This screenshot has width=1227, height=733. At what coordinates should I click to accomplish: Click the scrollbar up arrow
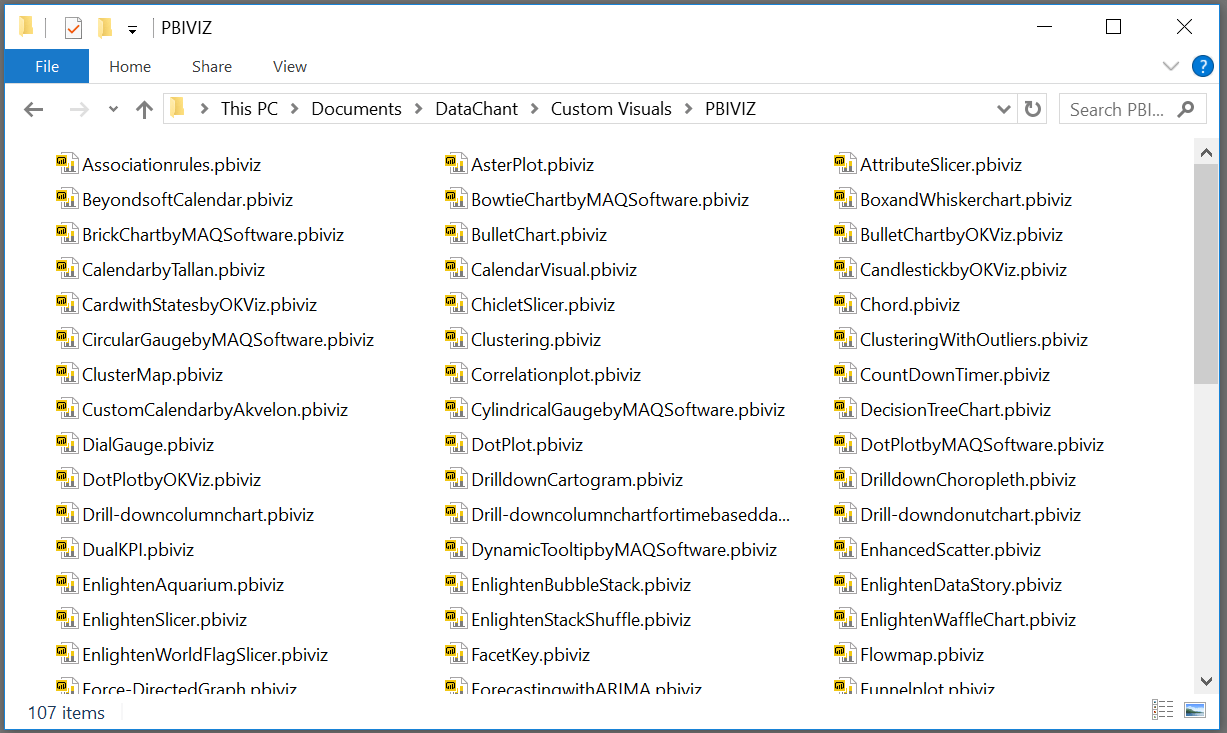click(x=1206, y=154)
